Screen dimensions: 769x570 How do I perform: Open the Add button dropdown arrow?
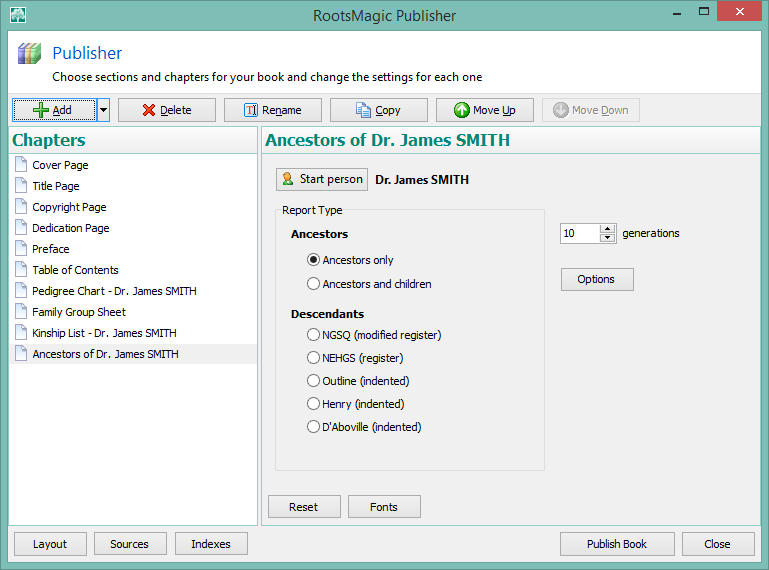click(x=103, y=110)
